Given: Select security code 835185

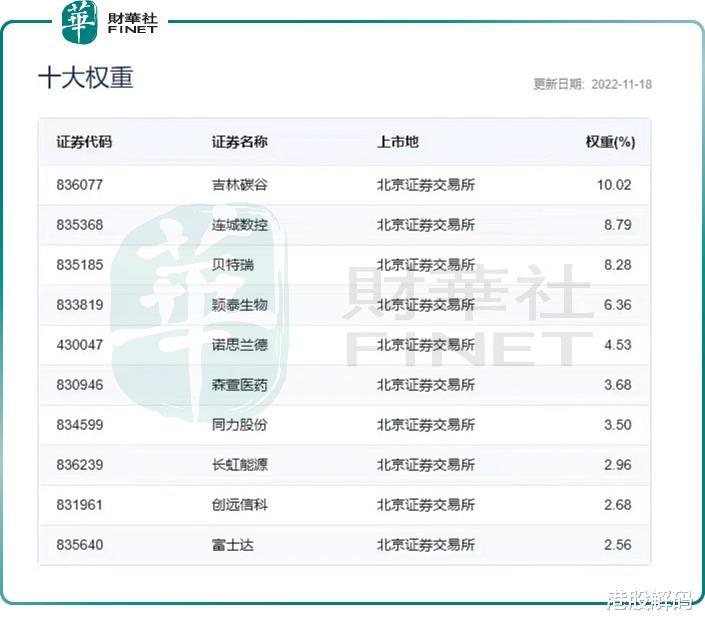Looking at the screenshot, I should tap(80, 265).
